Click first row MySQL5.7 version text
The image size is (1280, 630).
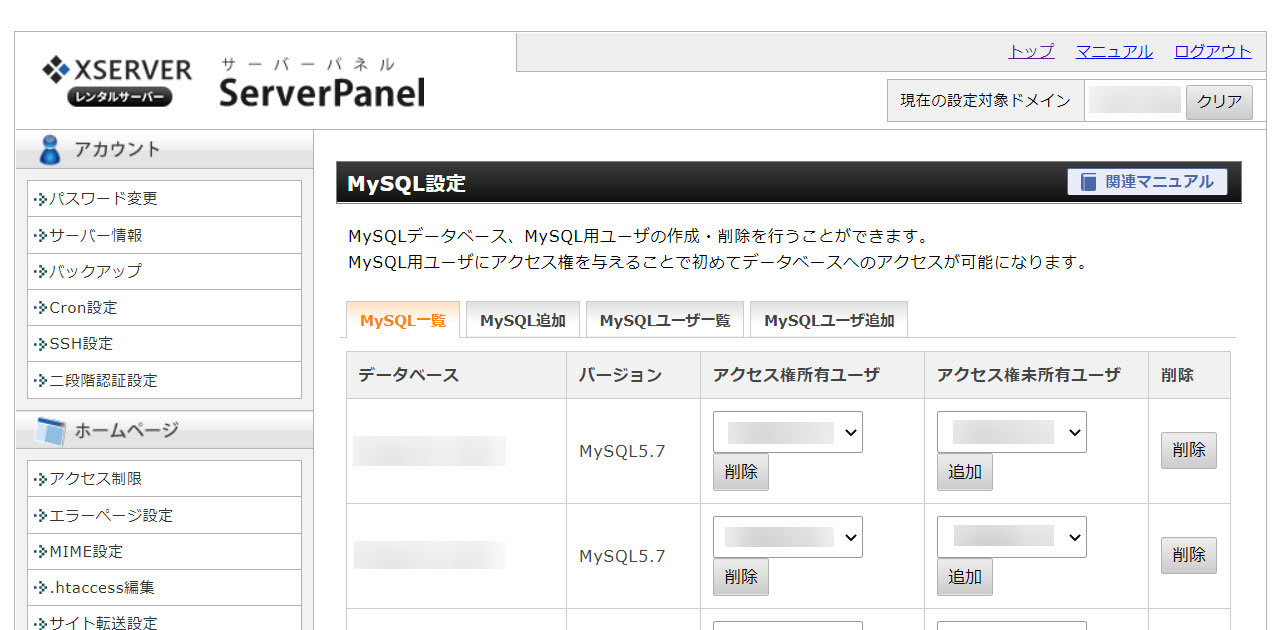[622, 451]
